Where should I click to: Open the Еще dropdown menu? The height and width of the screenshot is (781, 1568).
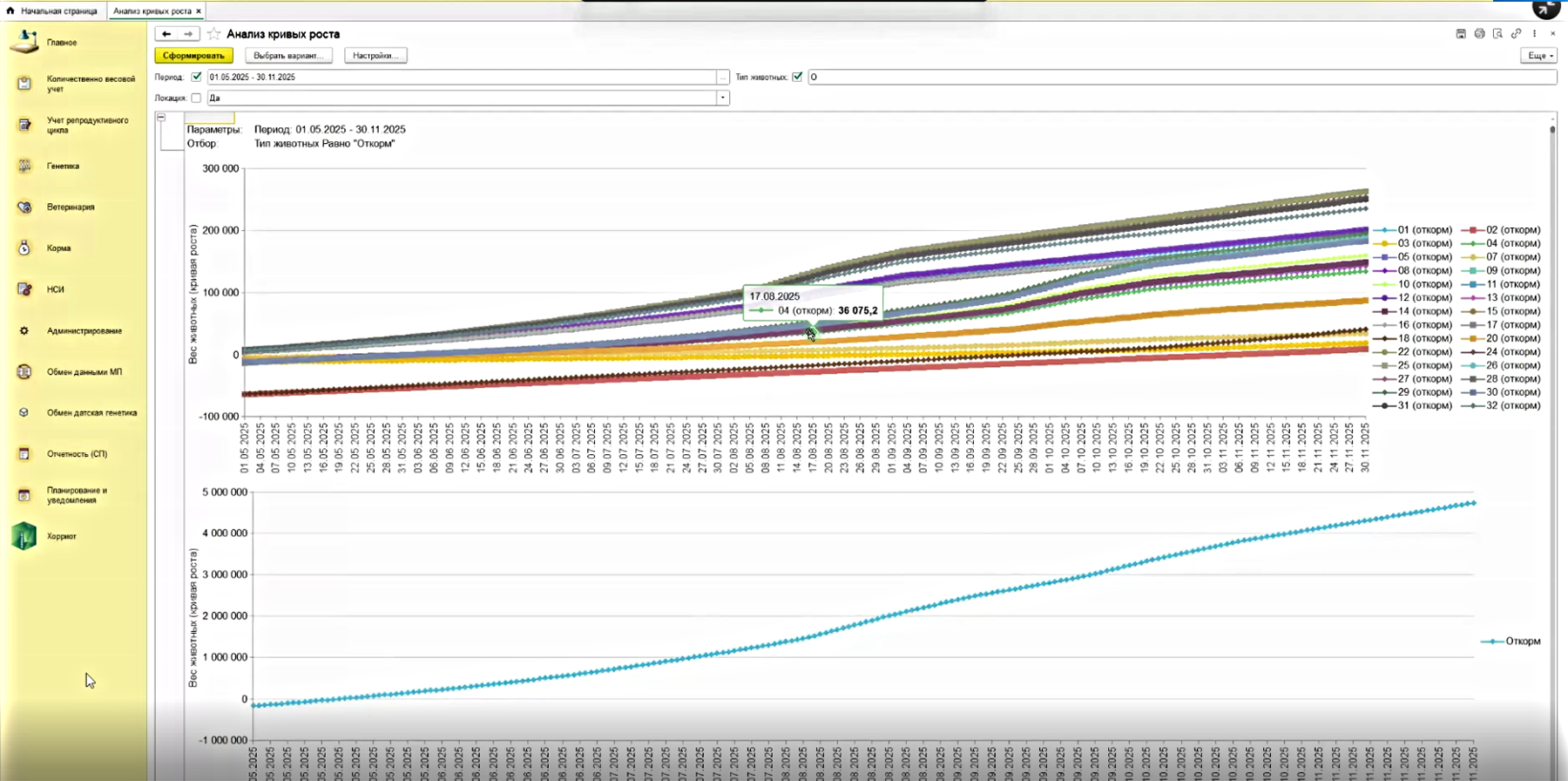tap(1538, 56)
